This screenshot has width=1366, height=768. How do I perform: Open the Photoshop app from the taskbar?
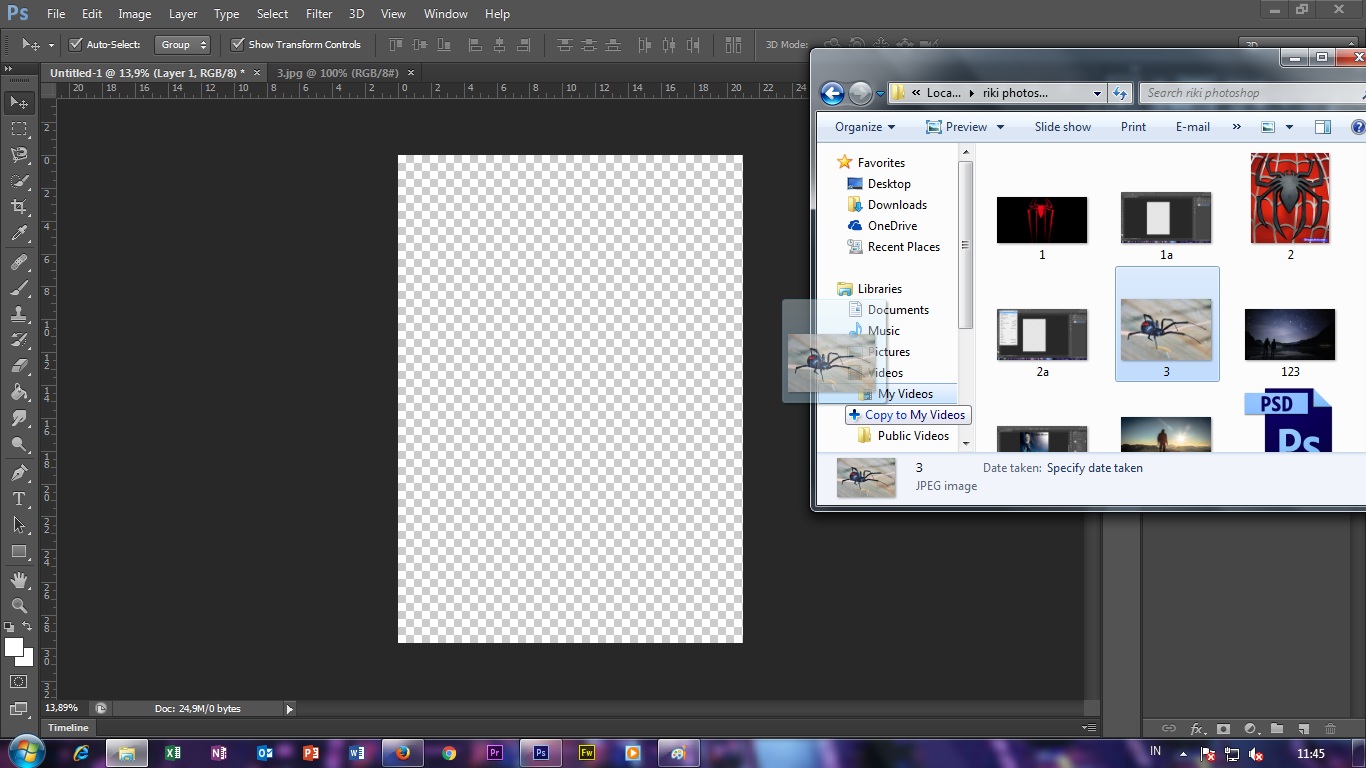click(x=539, y=752)
